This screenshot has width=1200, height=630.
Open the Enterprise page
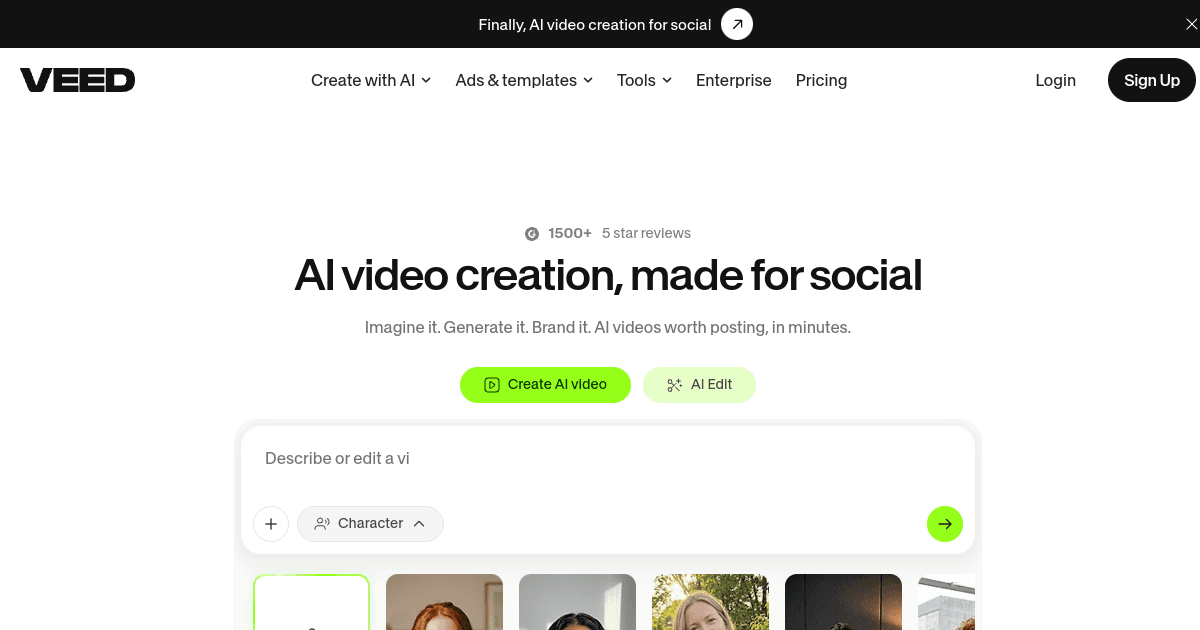tap(734, 80)
